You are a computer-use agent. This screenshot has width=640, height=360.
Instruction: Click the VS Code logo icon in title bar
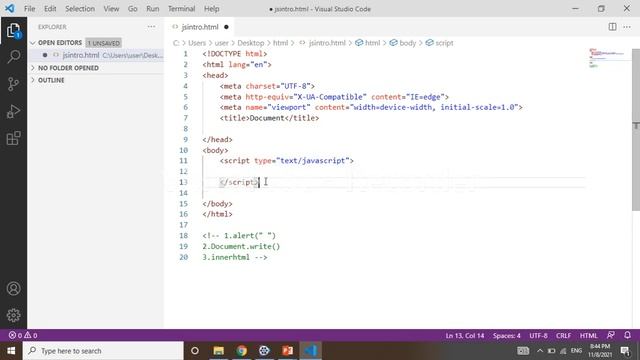(9, 8)
